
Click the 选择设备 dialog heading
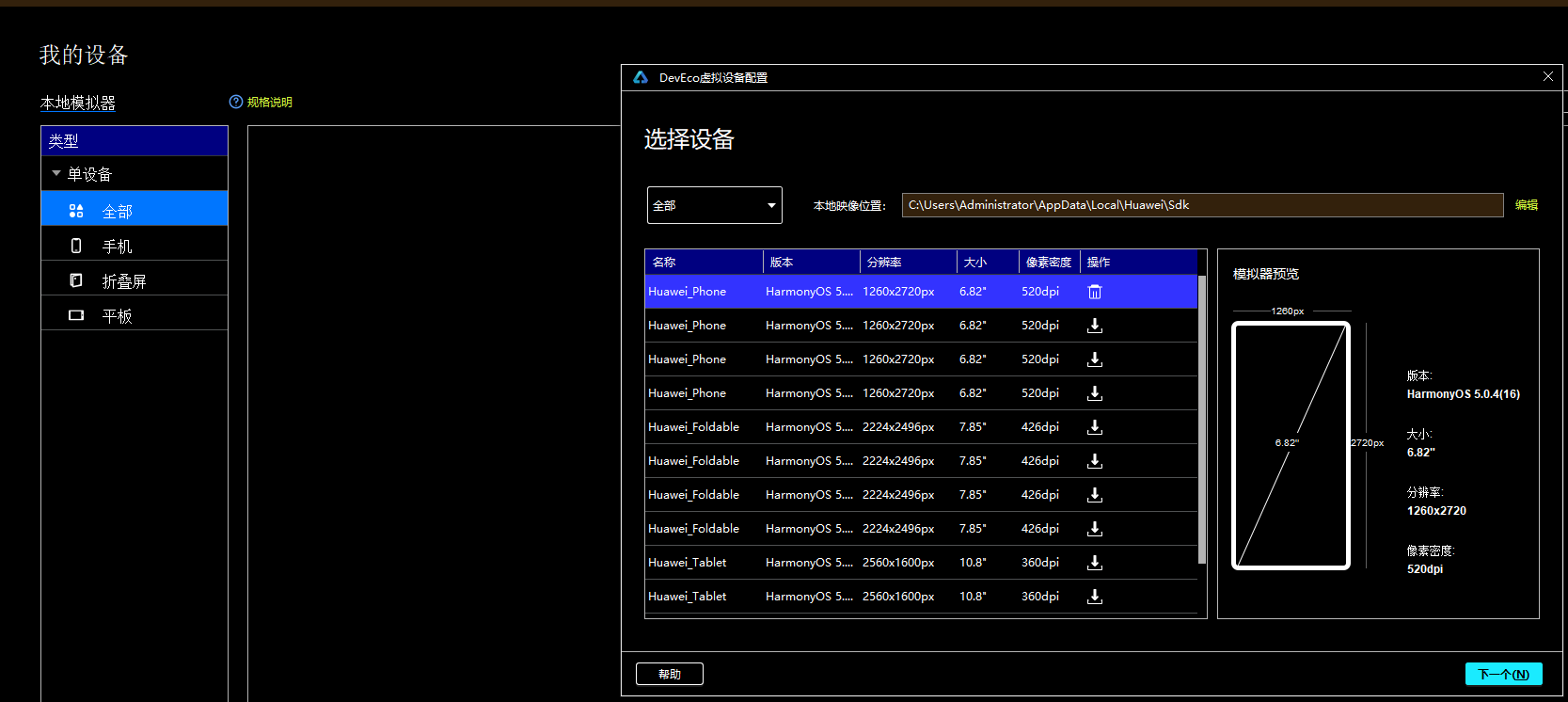[x=689, y=139]
